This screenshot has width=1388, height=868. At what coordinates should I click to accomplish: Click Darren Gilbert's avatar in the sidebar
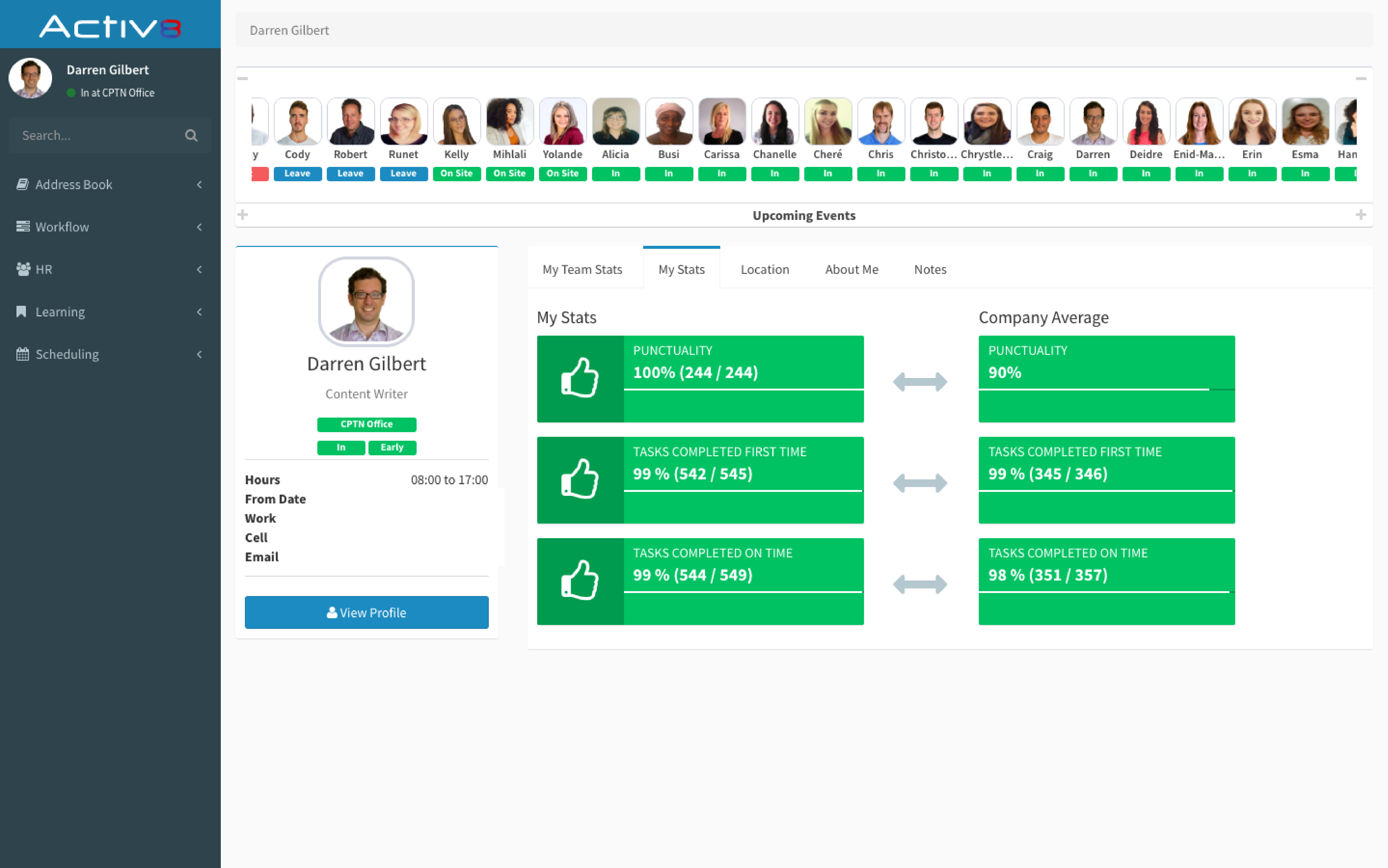click(x=30, y=78)
